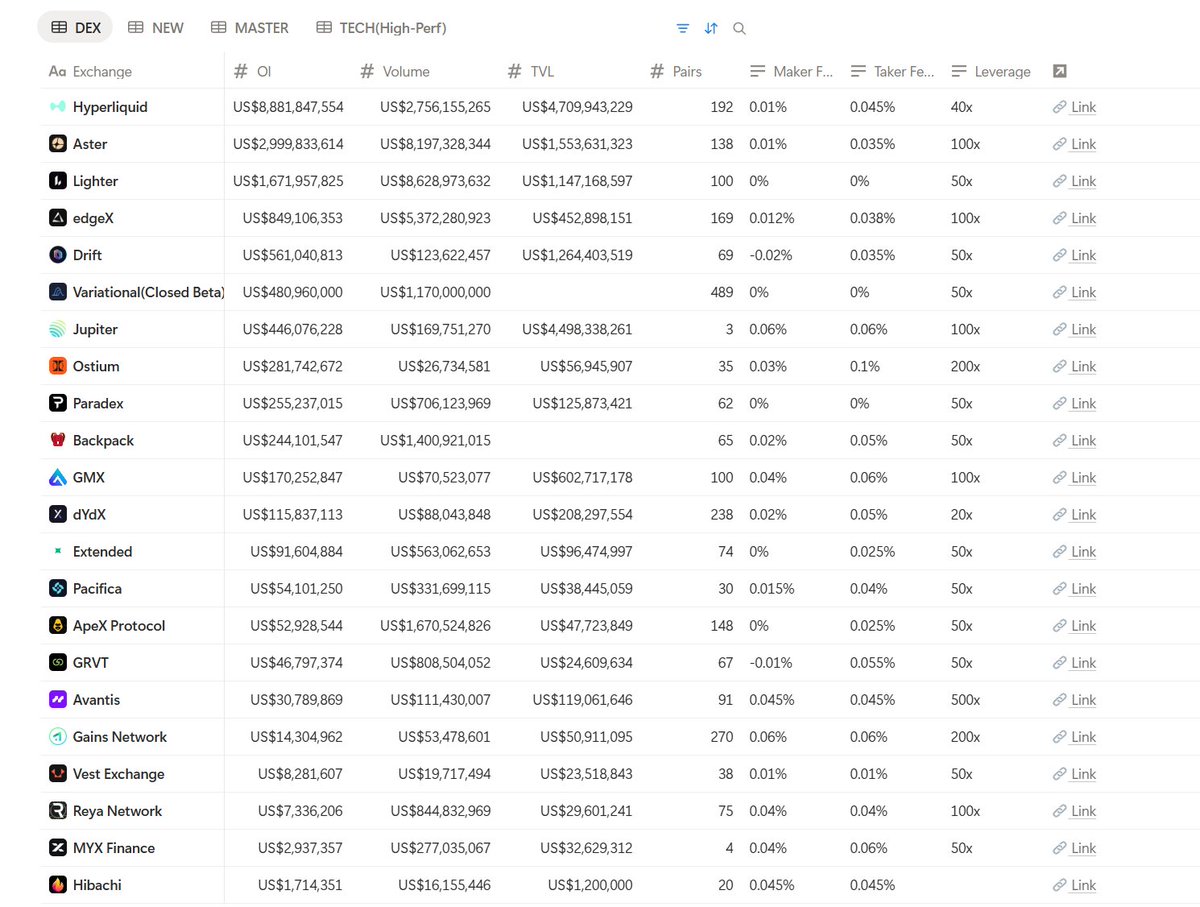The width and height of the screenshot is (1200, 907).
Task: Click the Jupiter logo icon
Action: pyautogui.click(x=58, y=329)
